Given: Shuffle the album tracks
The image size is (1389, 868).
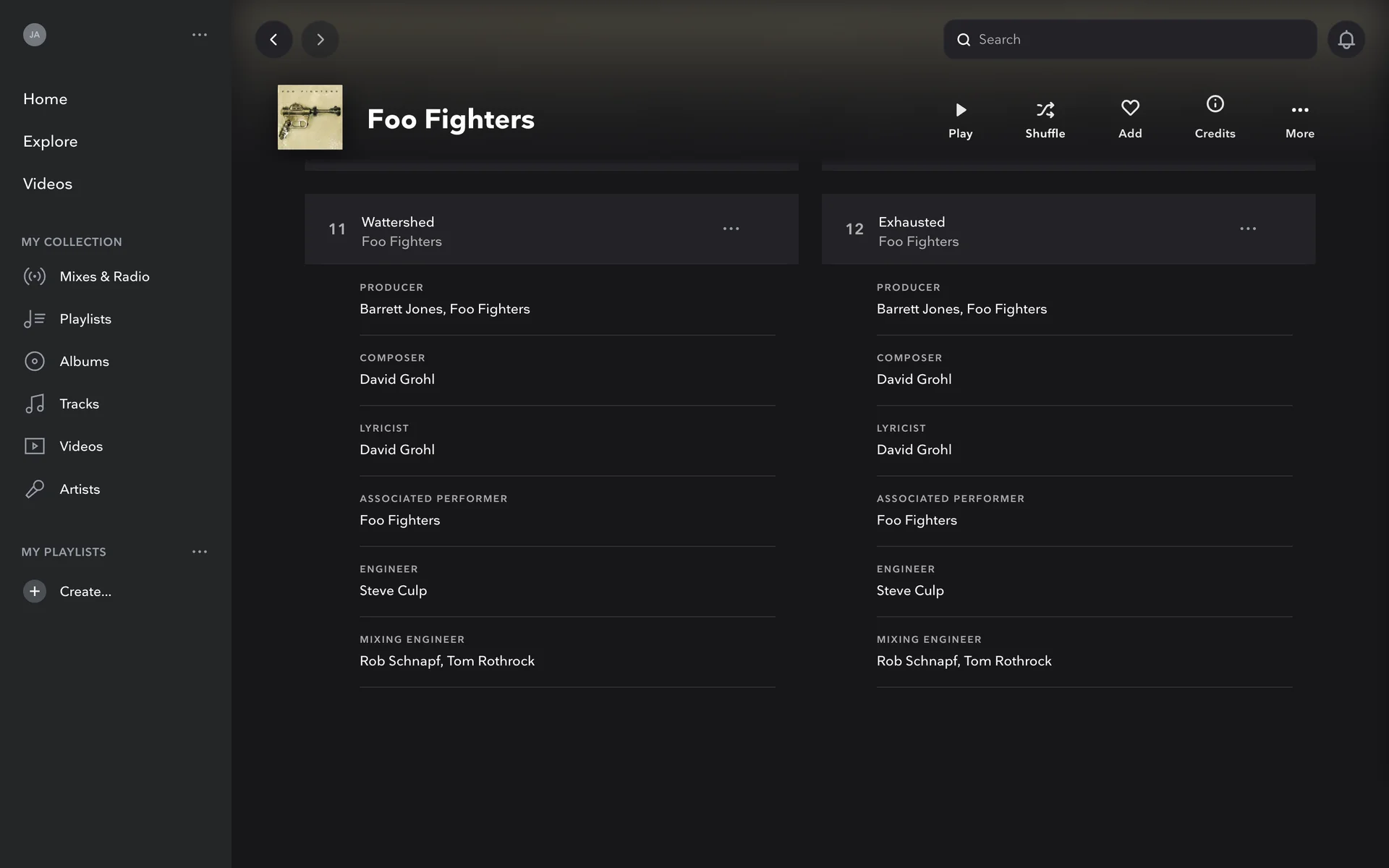Looking at the screenshot, I should (x=1045, y=119).
